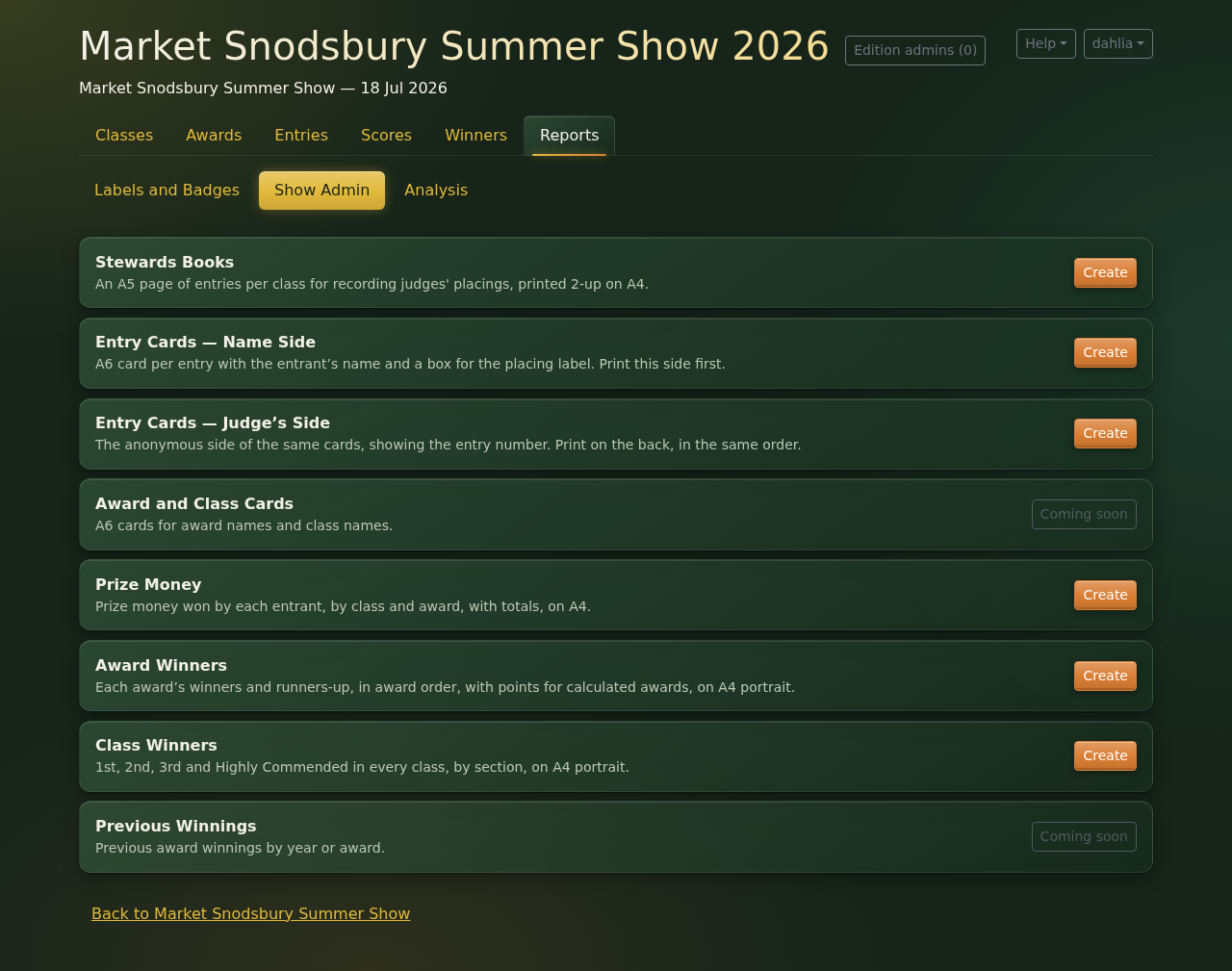Expand the dahlia user menu

coord(1117,43)
